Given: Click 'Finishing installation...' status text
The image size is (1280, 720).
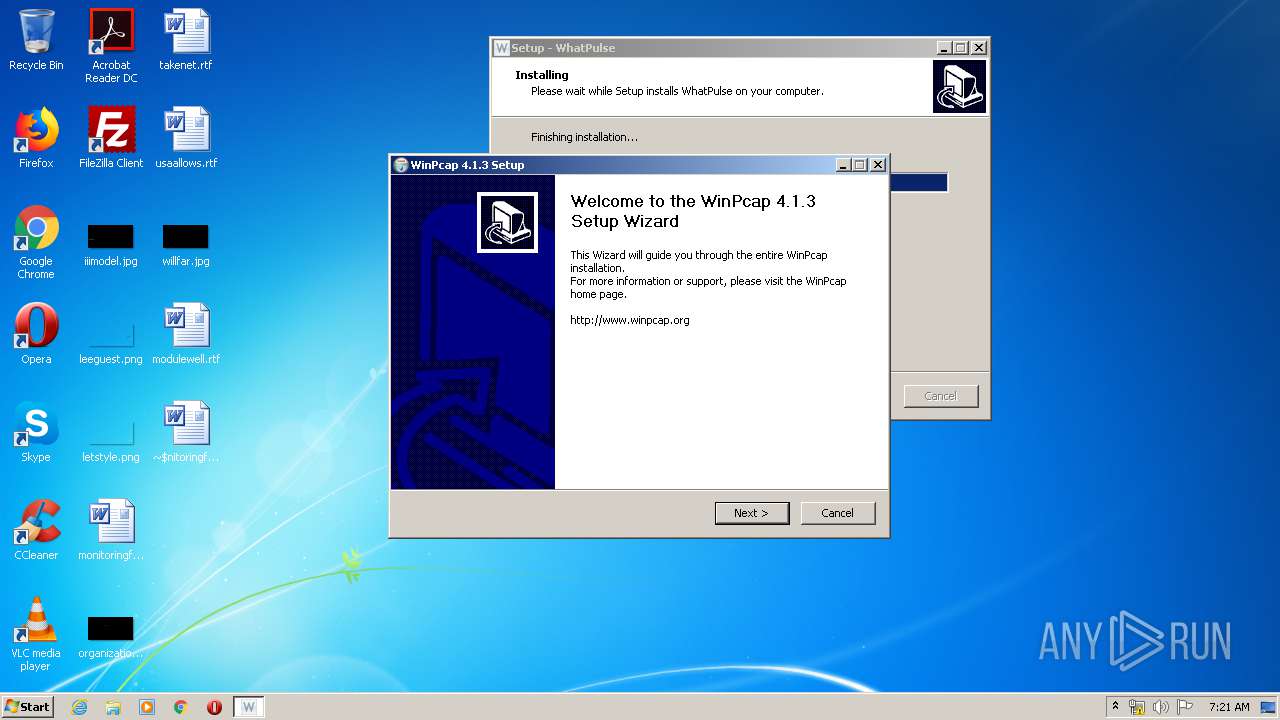Looking at the screenshot, I should [584, 137].
